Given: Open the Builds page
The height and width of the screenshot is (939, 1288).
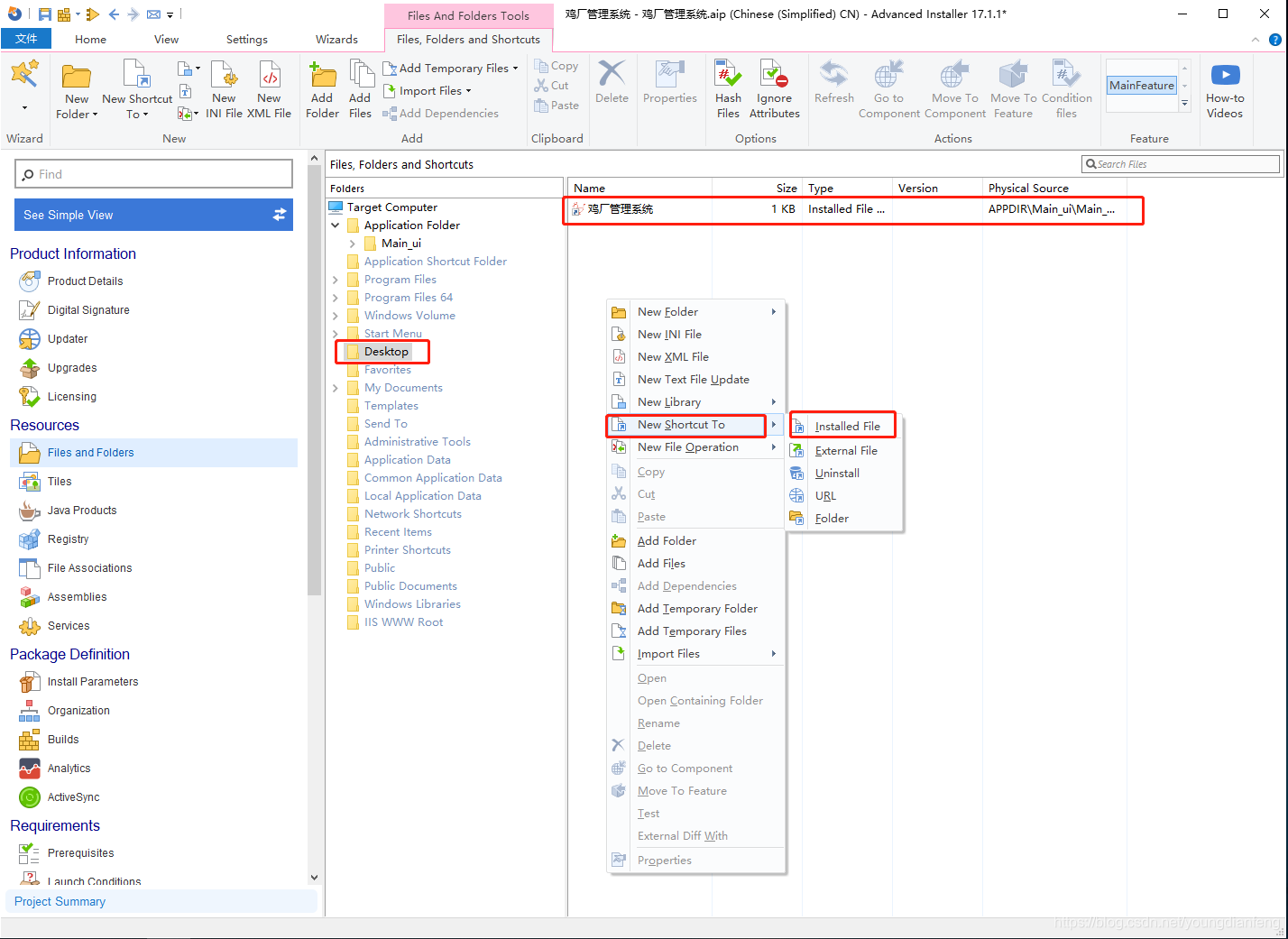Looking at the screenshot, I should click(63, 740).
